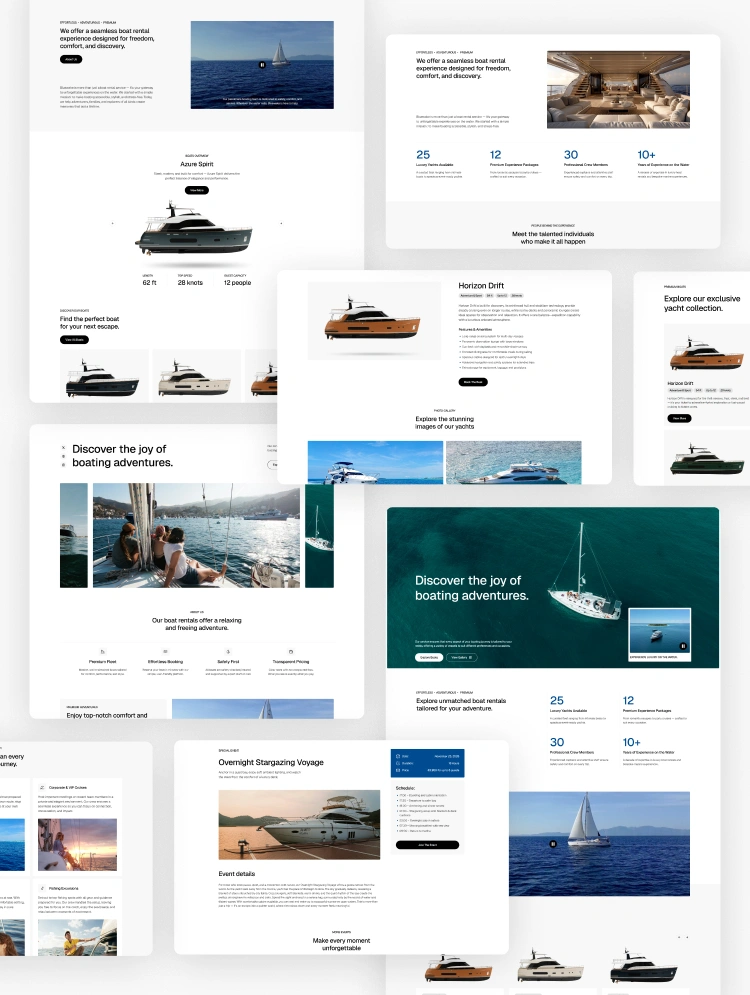Viewport: 750px width, 995px height.
Task: Click the Book This Boat button
Action: point(473,382)
